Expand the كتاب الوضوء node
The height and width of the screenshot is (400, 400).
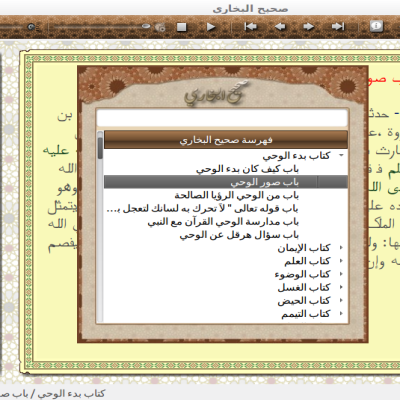point(341,274)
